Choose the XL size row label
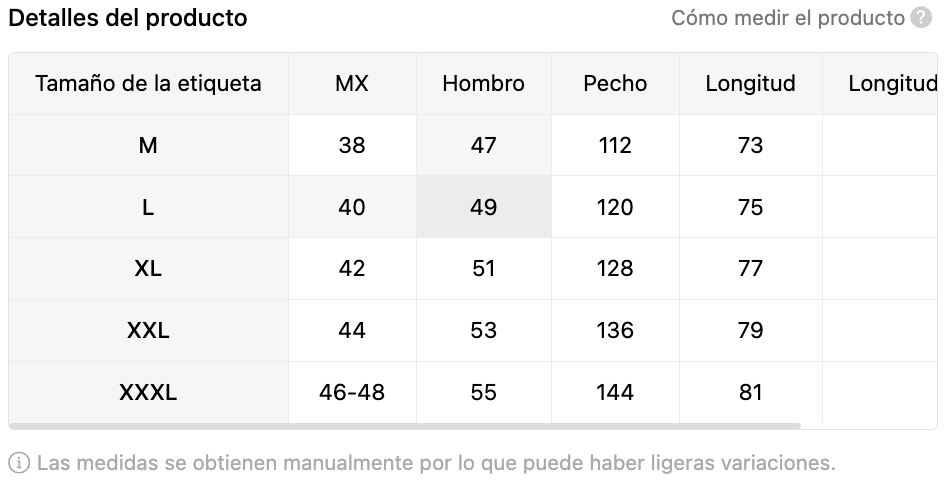Viewport: 952px width, 494px height. 148,269
